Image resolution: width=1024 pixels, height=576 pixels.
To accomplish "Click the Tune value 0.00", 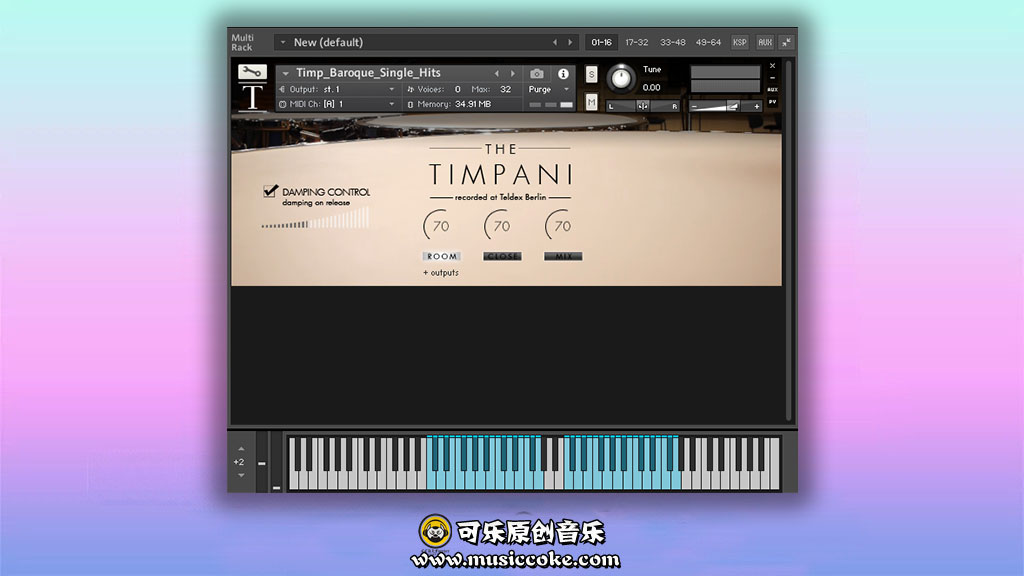I will (651, 88).
